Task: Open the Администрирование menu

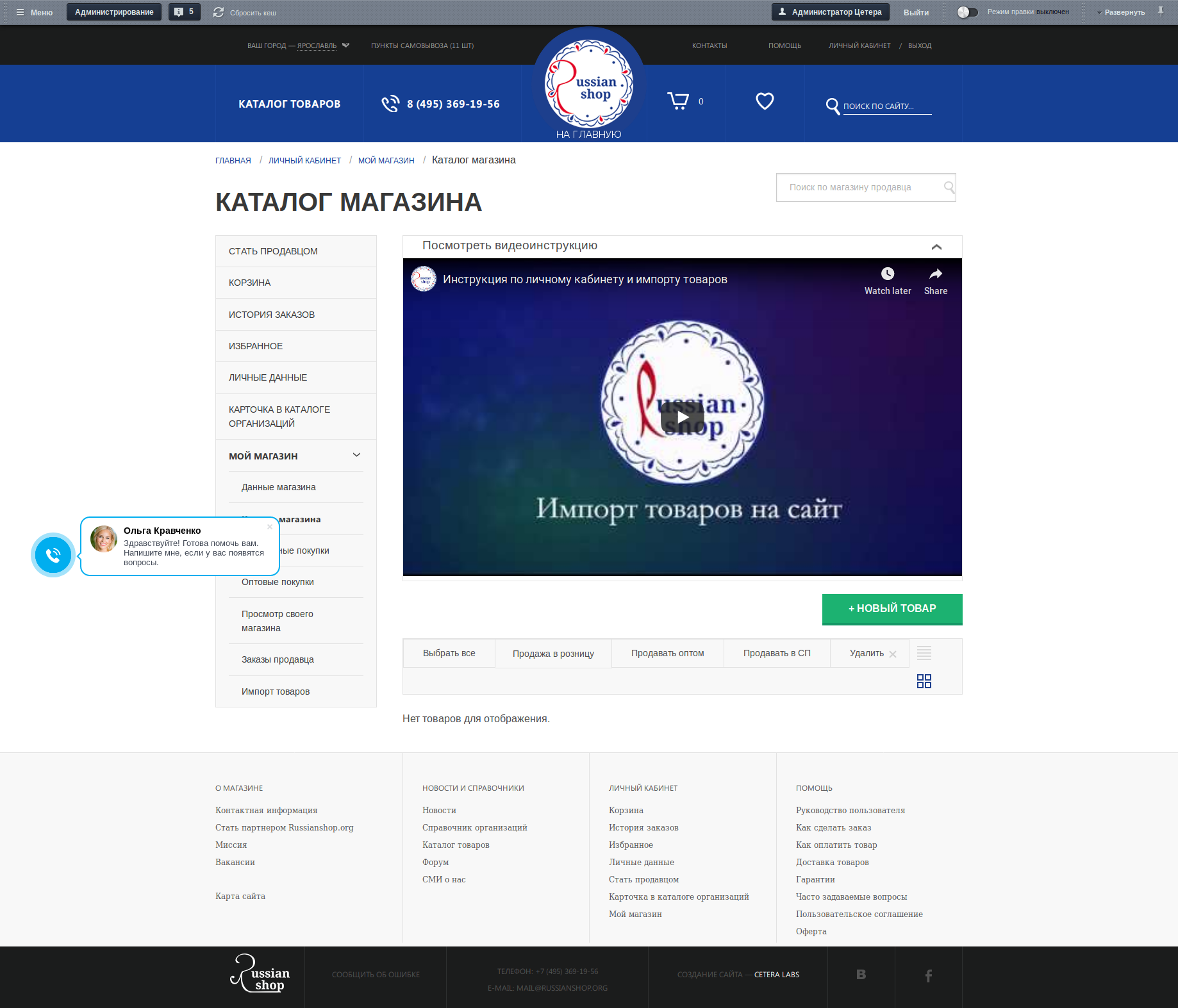Action: [113, 11]
